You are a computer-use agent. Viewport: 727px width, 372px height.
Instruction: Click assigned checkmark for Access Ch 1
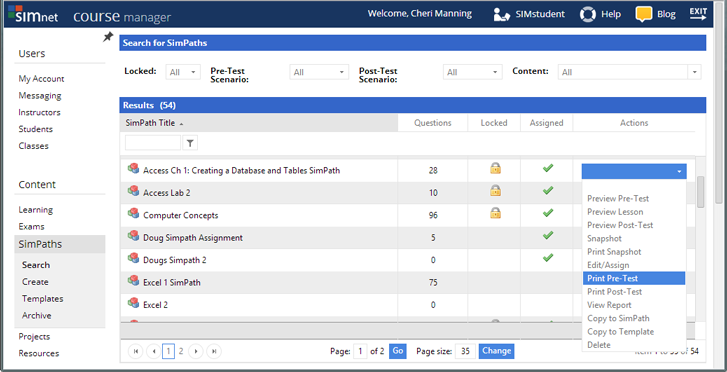(548, 168)
